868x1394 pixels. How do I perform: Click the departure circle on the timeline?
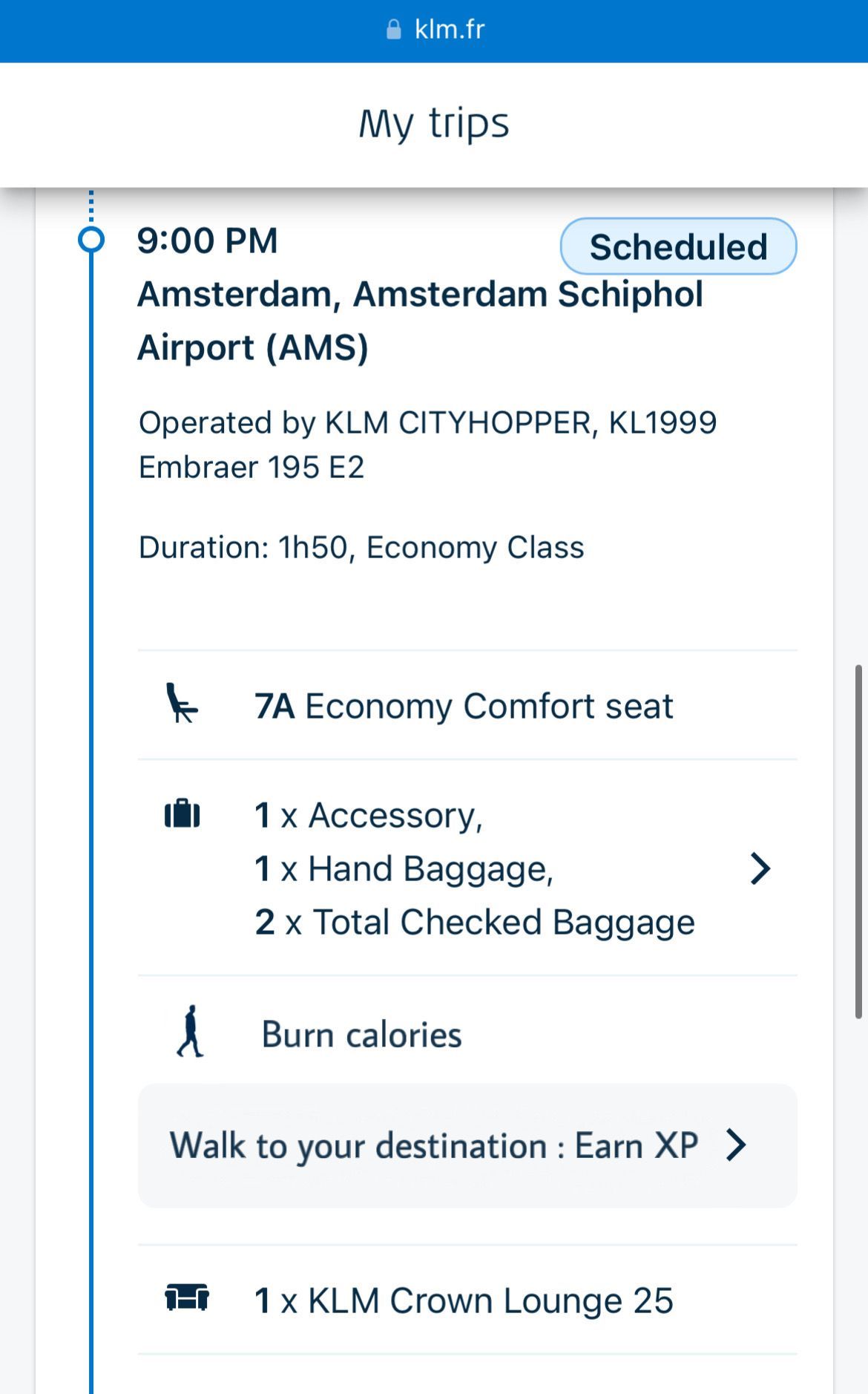[91, 240]
